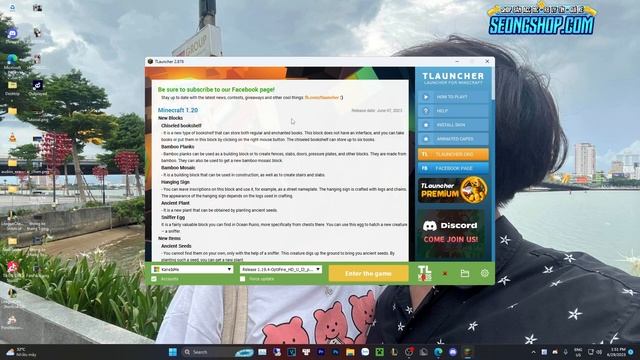
Task: Click the 'Chiseled bookshelf' heading
Action: 181,126
